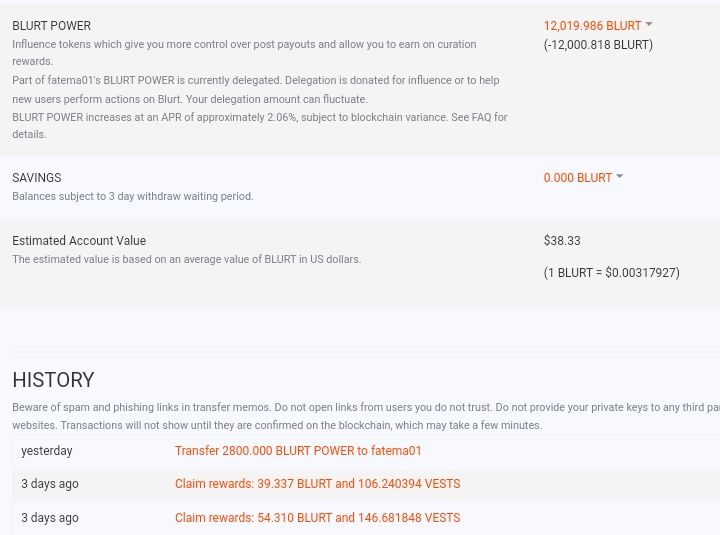Open the Claim rewards 54.310 BLURT entry

pyautogui.click(x=317, y=518)
